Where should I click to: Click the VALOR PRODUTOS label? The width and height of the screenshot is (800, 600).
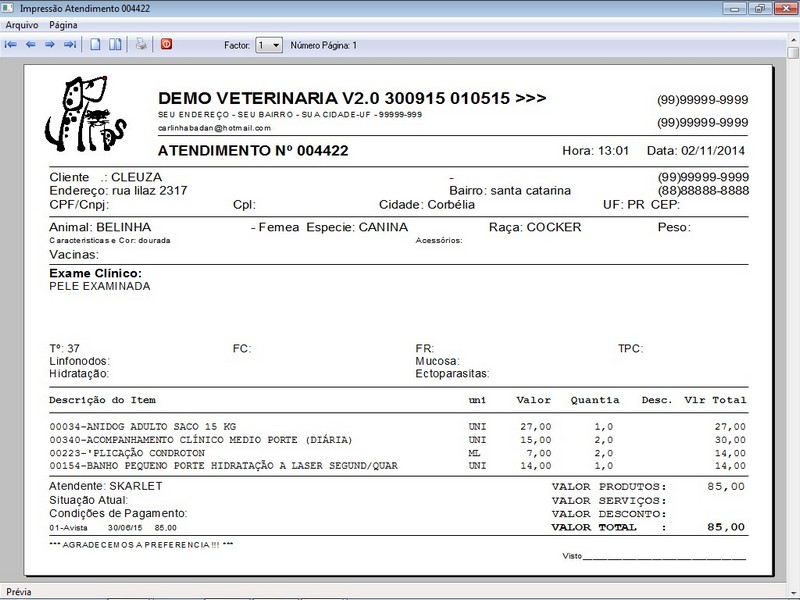click(x=609, y=487)
